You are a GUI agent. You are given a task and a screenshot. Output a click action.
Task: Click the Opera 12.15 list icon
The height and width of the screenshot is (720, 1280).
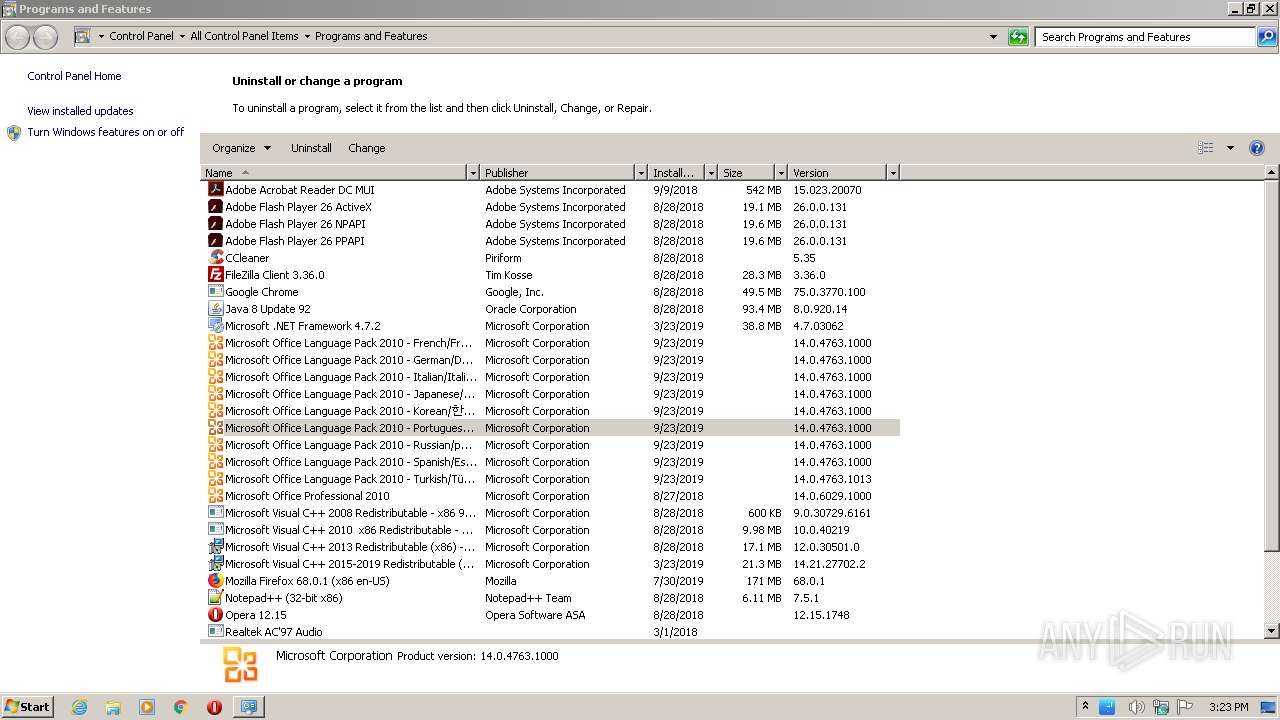point(215,614)
